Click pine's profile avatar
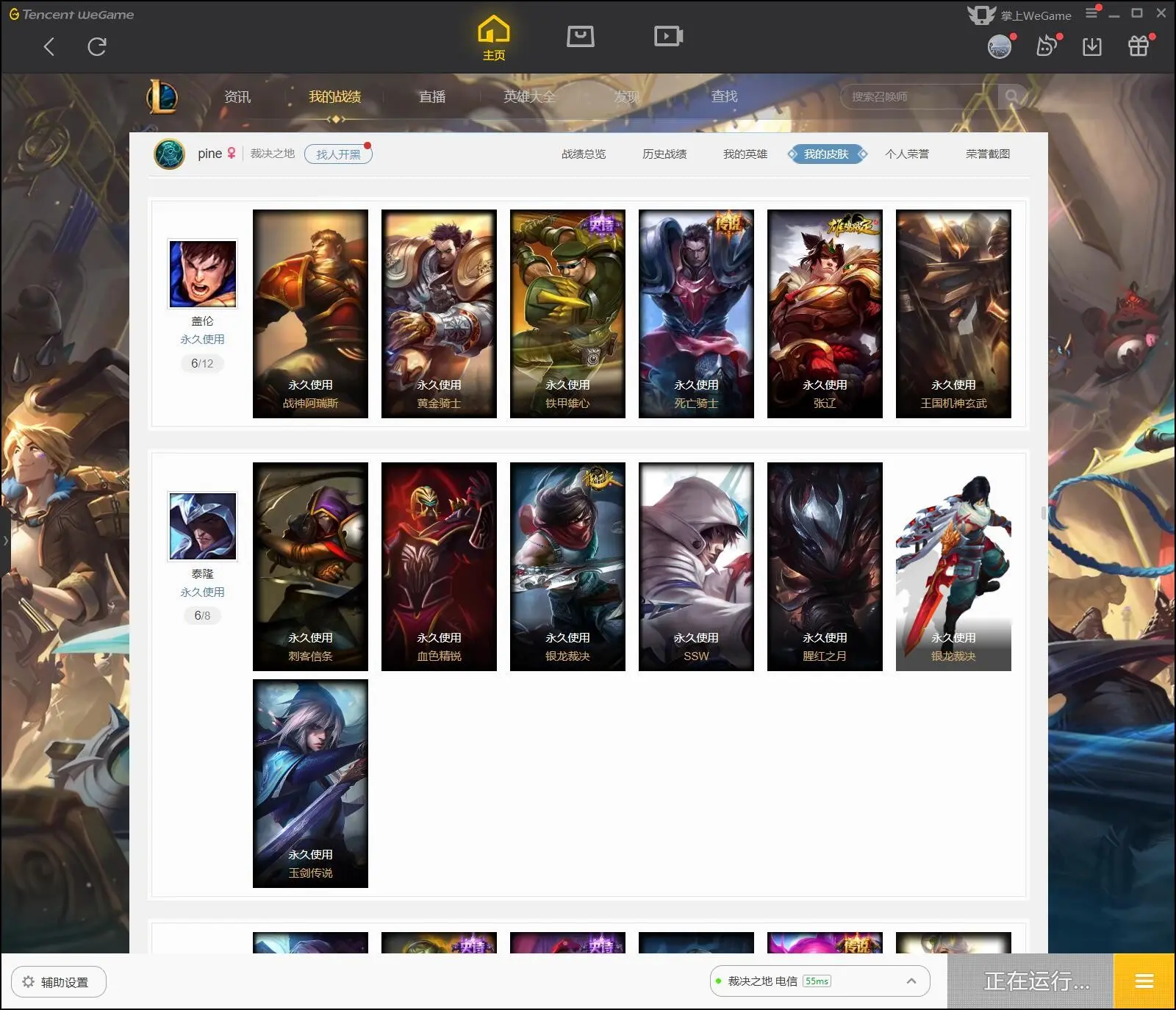1176x1010 pixels. [169, 154]
